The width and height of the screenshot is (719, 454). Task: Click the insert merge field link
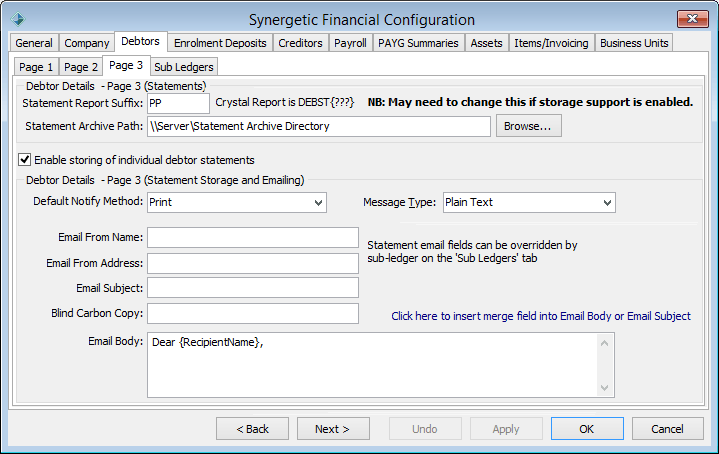click(541, 316)
